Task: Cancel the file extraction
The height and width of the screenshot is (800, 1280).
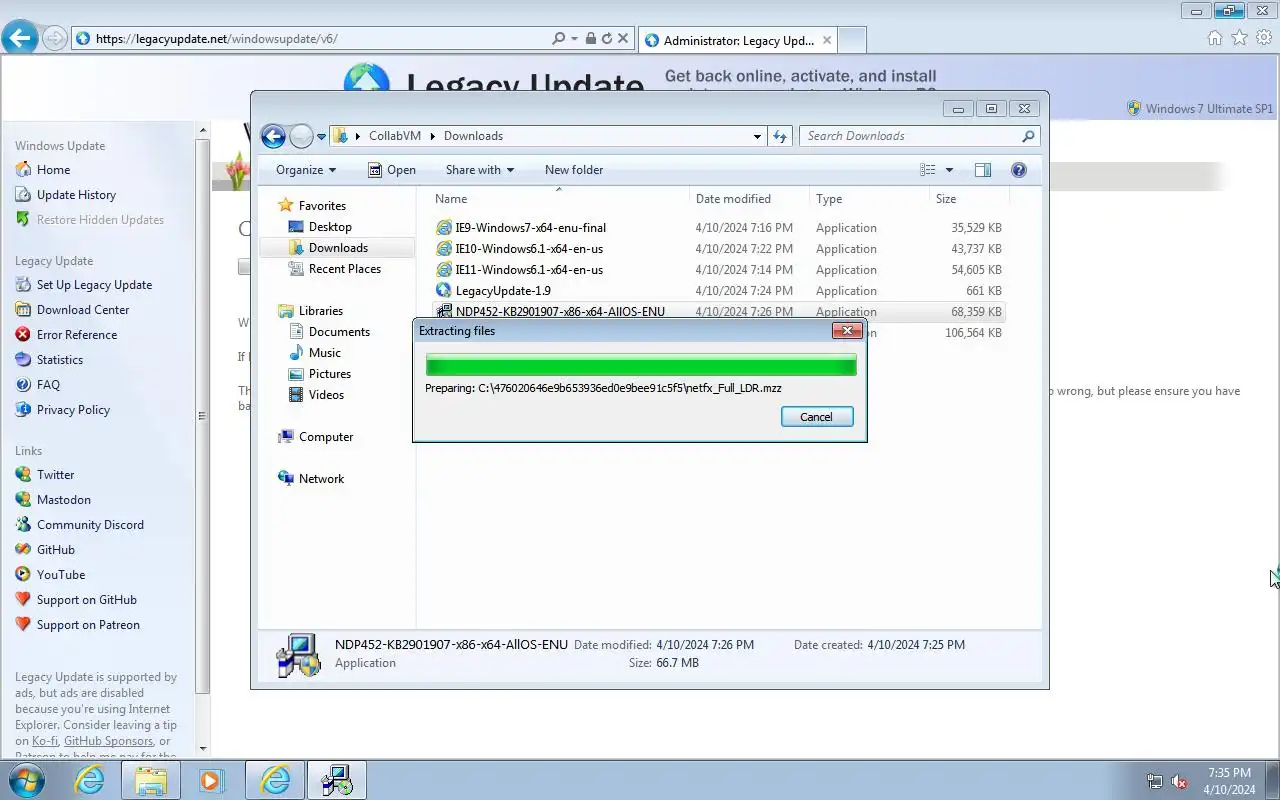Action: point(817,417)
